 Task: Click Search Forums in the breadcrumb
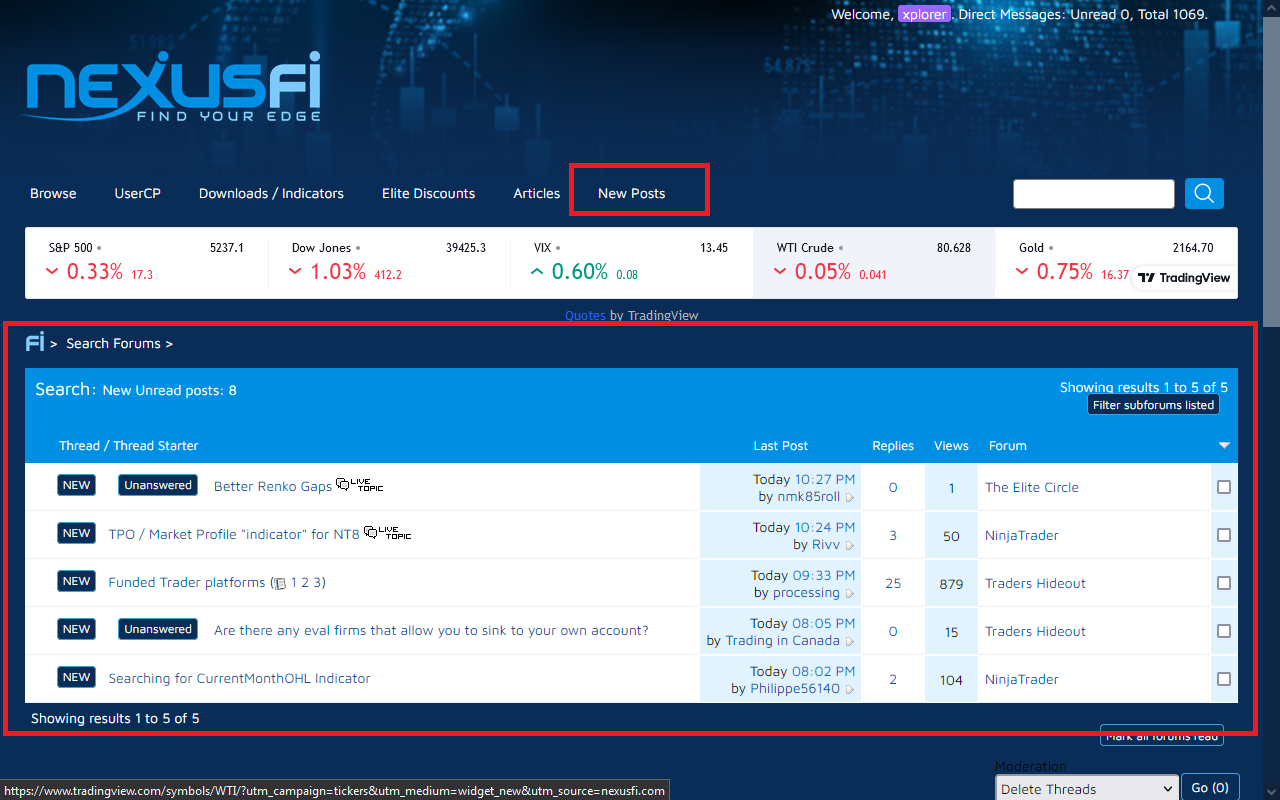113,343
